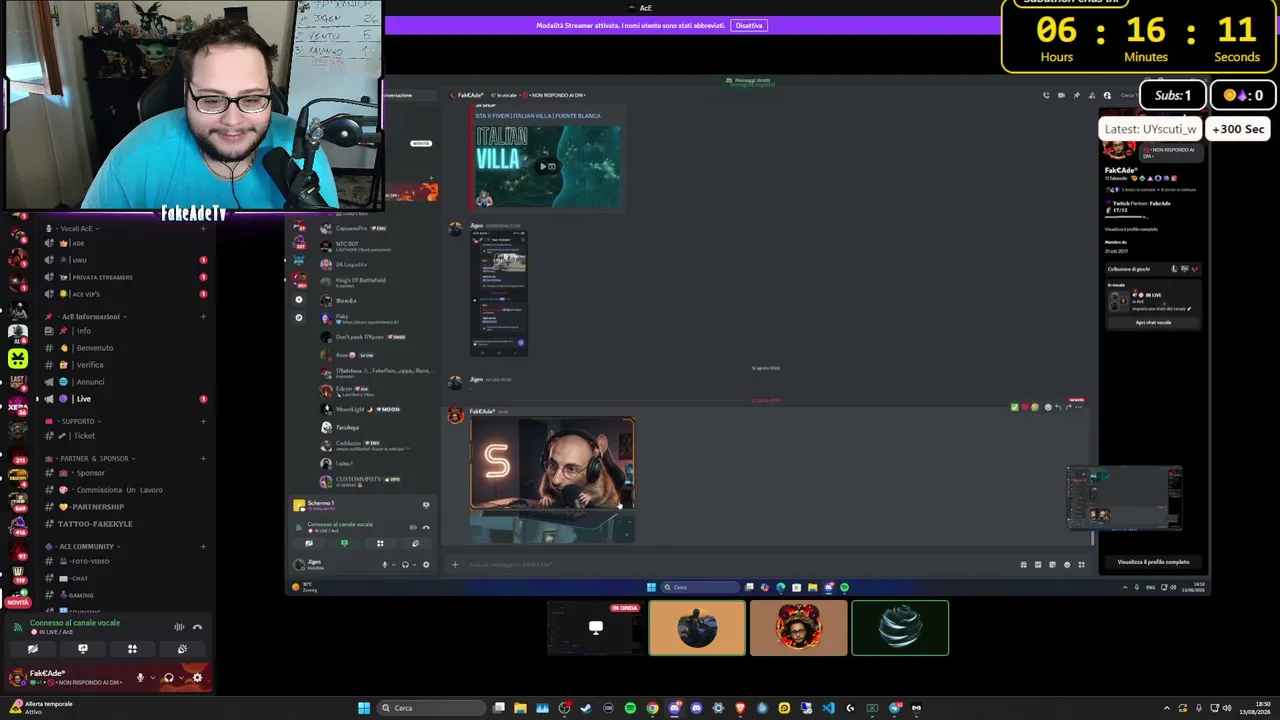Toggle noise suppression in voice panel
The width and height of the screenshot is (1280, 720).
point(179,627)
